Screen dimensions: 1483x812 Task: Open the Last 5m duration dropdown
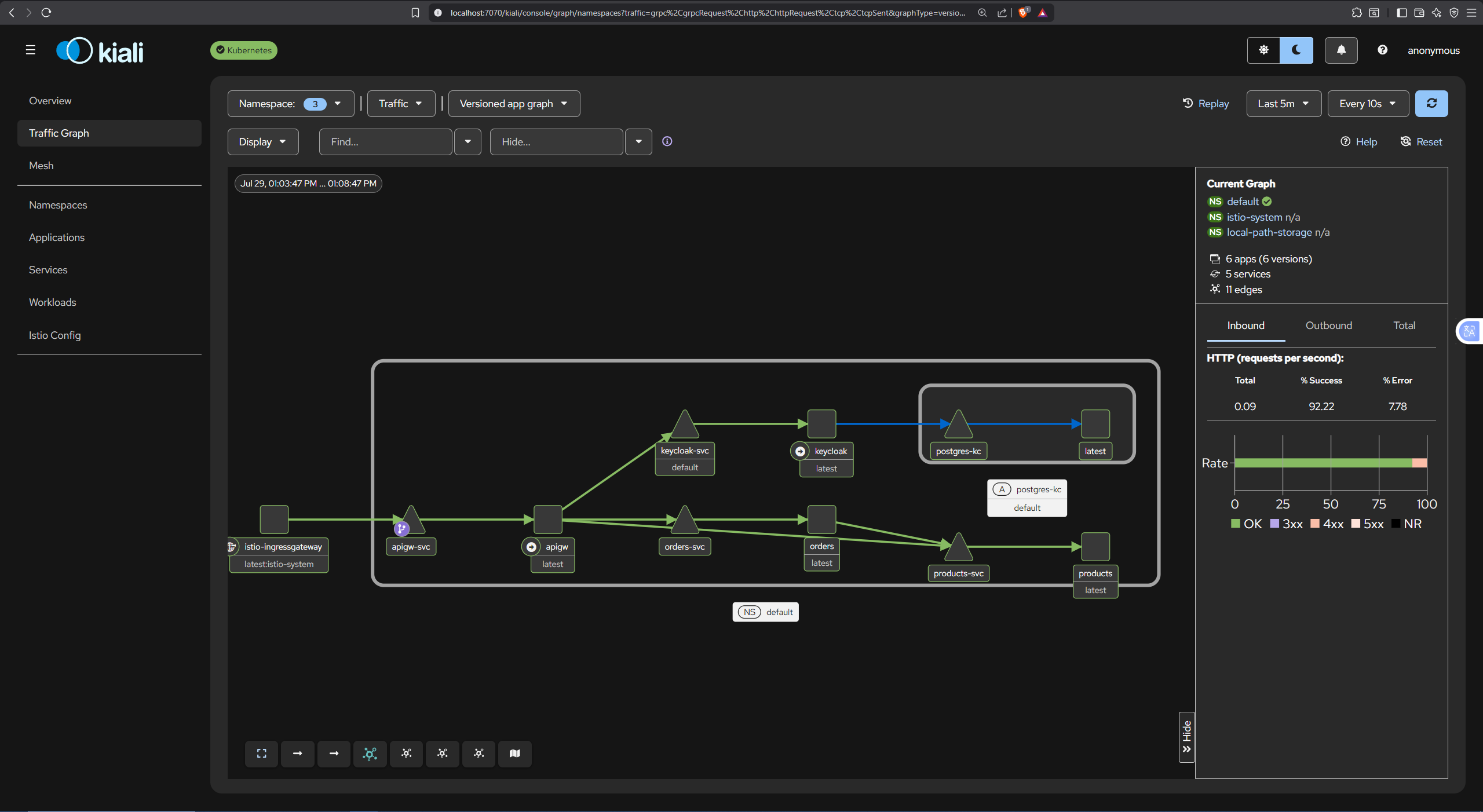point(1284,104)
